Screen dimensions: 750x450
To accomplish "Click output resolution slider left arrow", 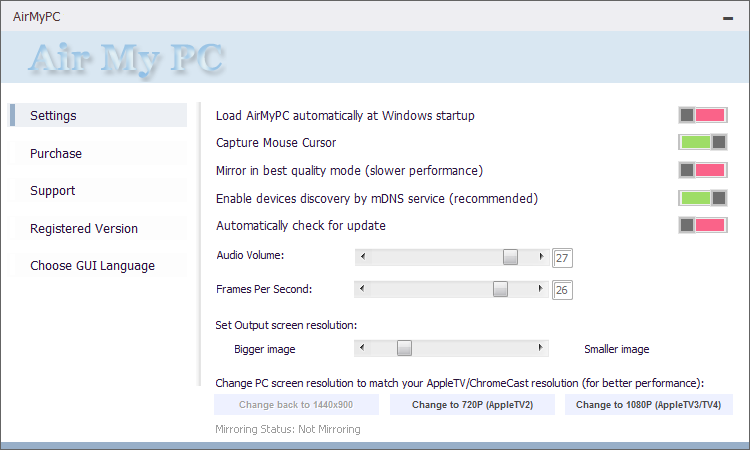I will (362, 348).
